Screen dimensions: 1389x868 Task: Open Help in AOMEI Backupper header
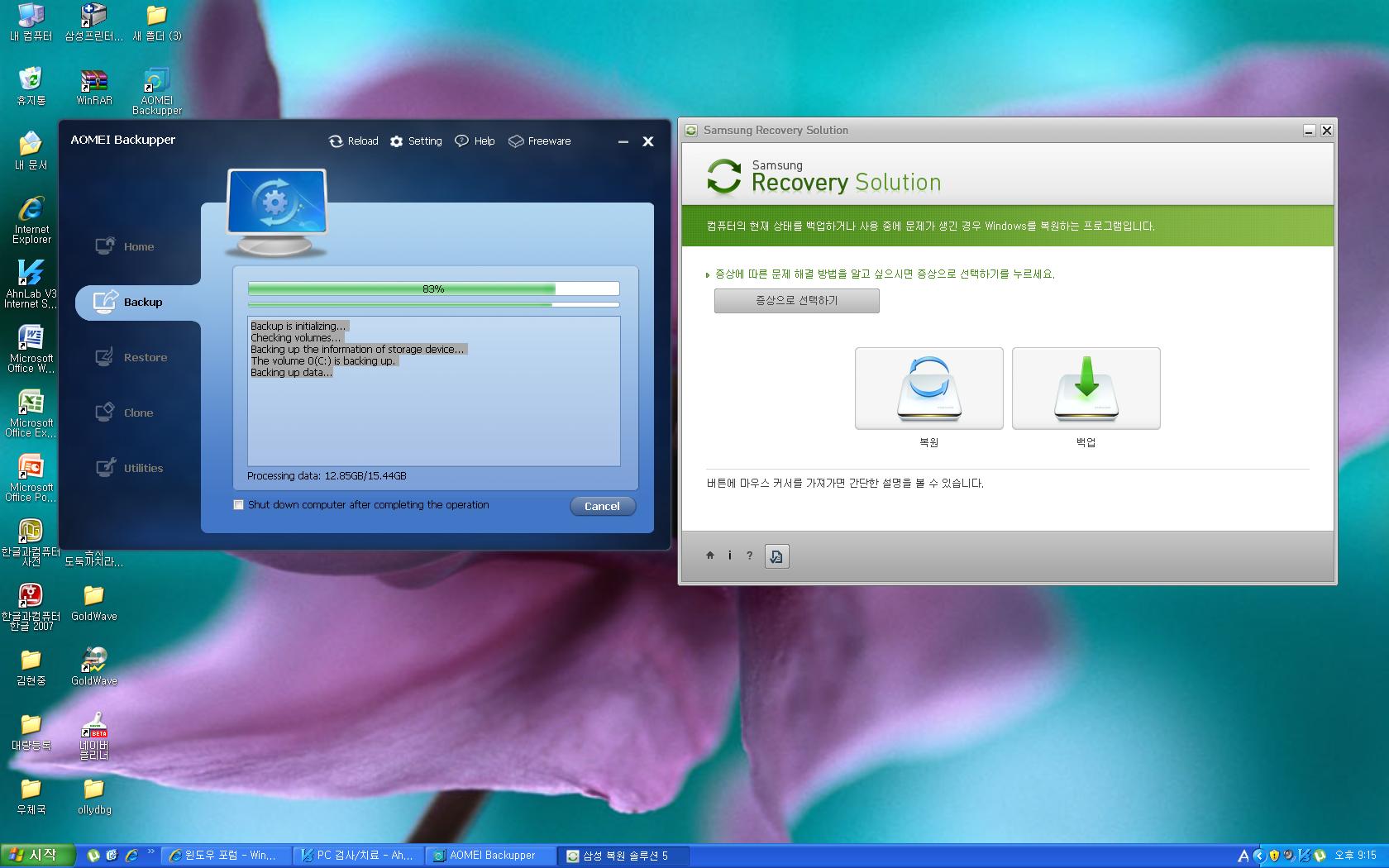pyautogui.click(x=475, y=141)
